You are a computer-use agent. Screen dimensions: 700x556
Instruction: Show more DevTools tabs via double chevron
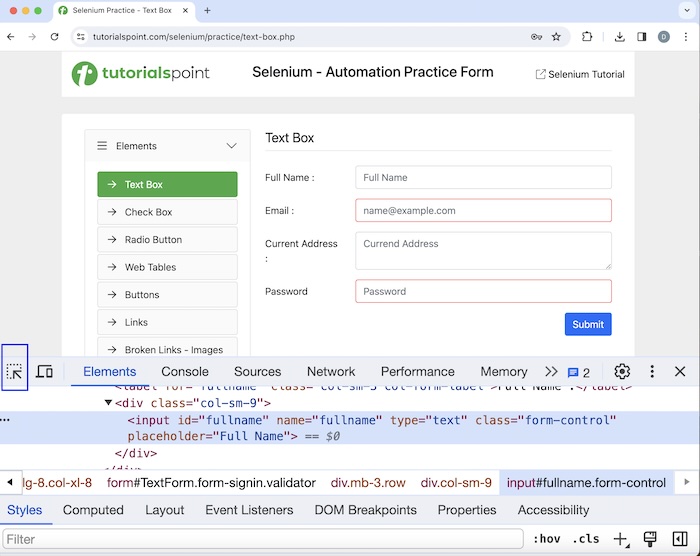pyautogui.click(x=551, y=371)
